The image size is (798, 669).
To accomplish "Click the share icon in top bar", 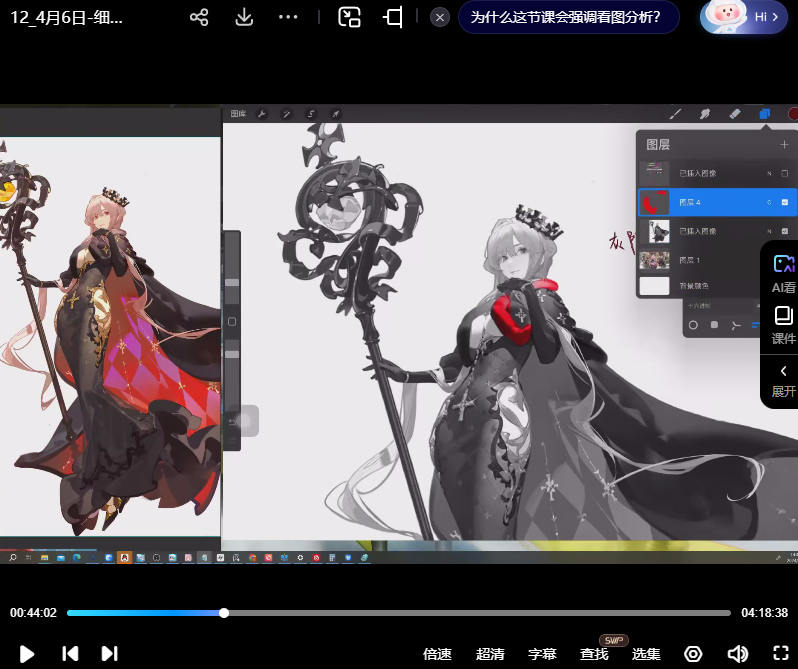I will pyautogui.click(x=199, y=17).
